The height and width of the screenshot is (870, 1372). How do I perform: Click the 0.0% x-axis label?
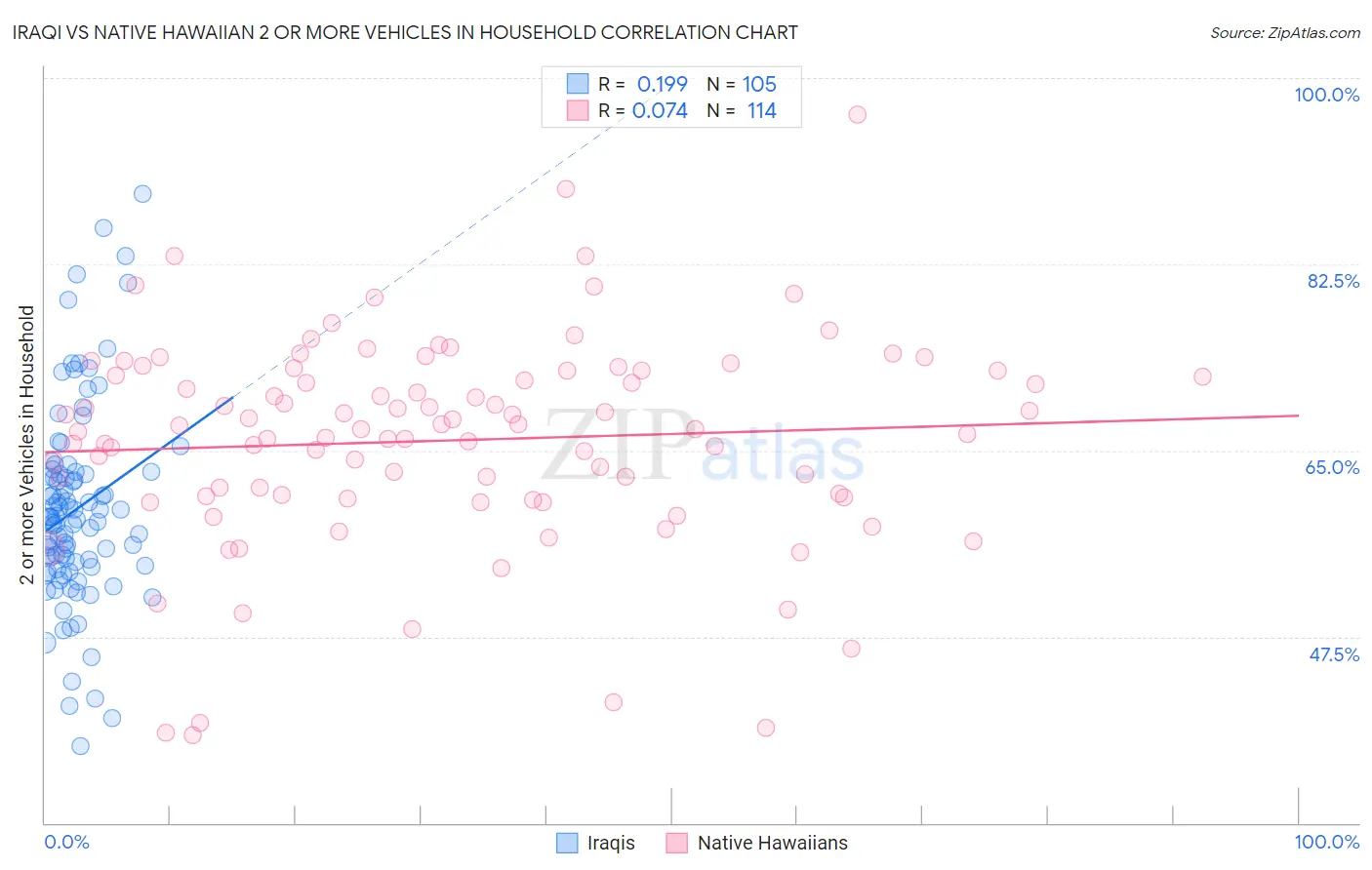66,842
